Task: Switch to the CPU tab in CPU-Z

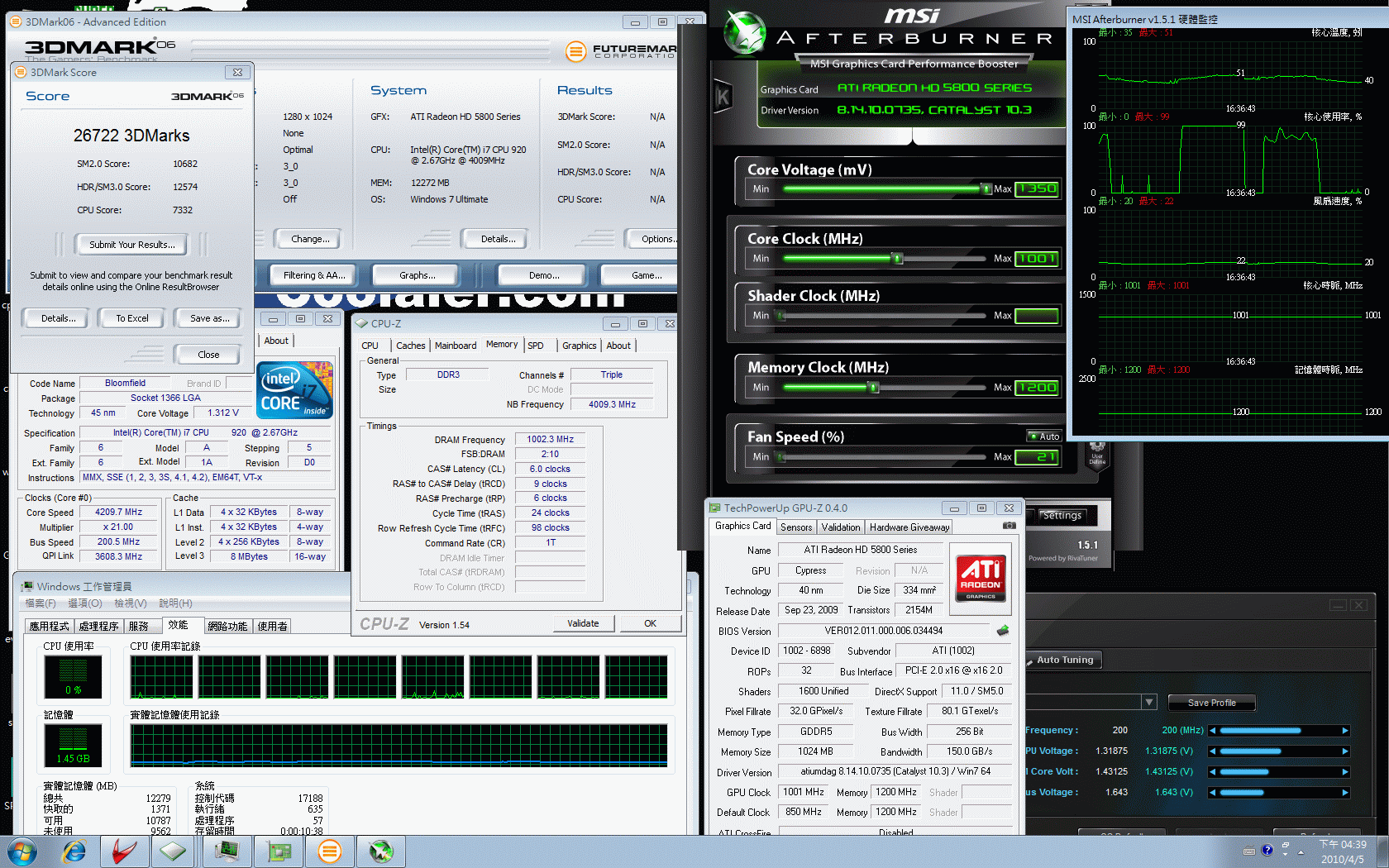Action: (370, 346)
